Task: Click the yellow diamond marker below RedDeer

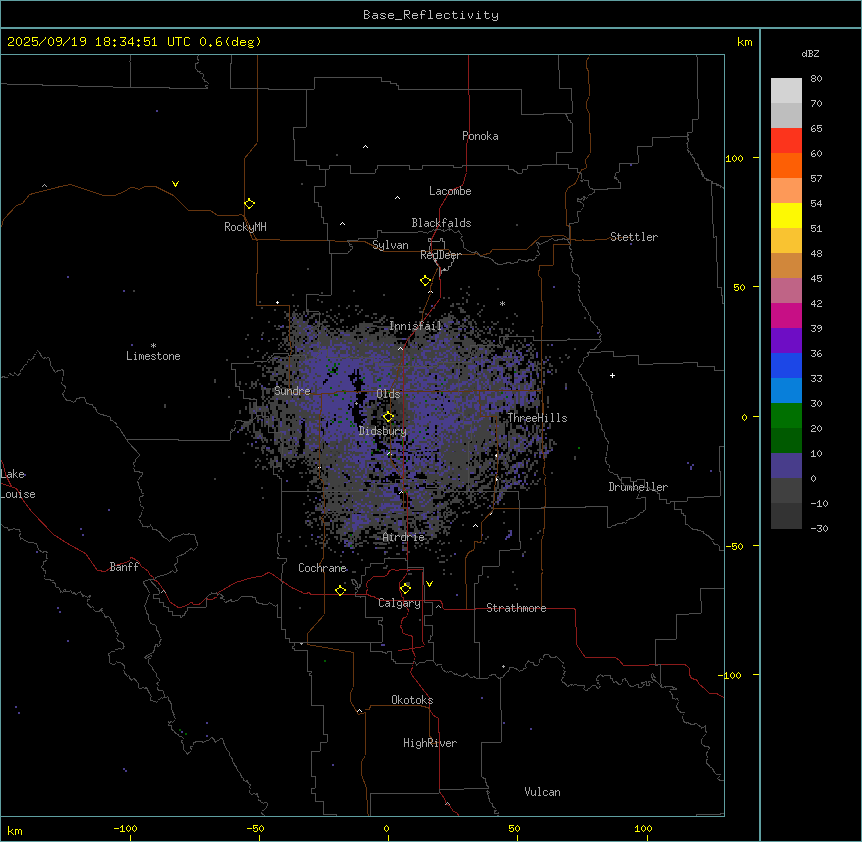Action: click(426, 281)
